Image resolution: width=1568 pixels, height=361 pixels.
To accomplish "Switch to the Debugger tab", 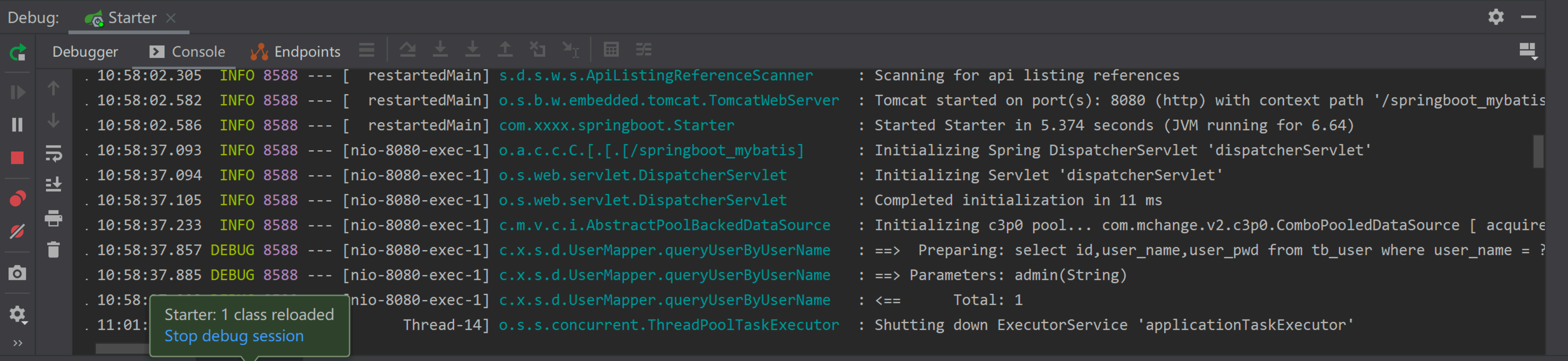I will [85, 52].
